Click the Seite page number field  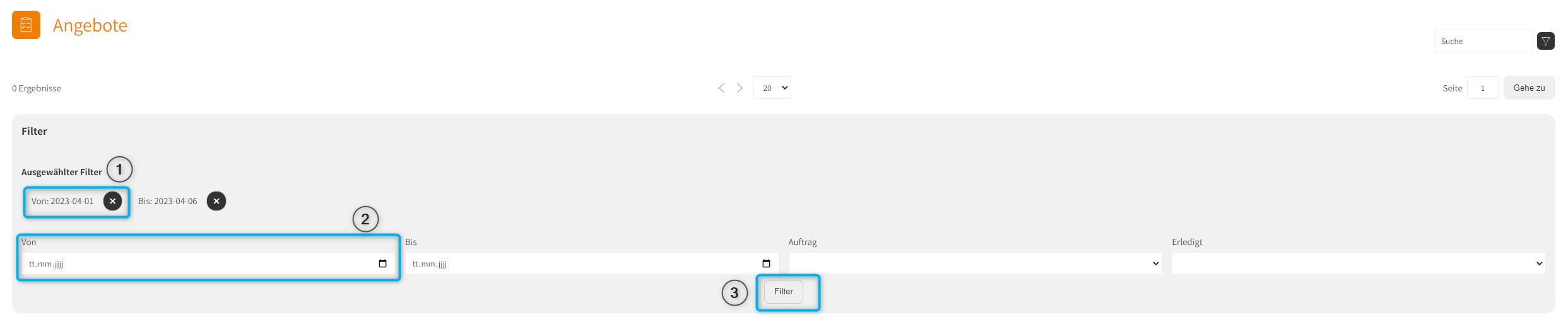point(1482,88)
